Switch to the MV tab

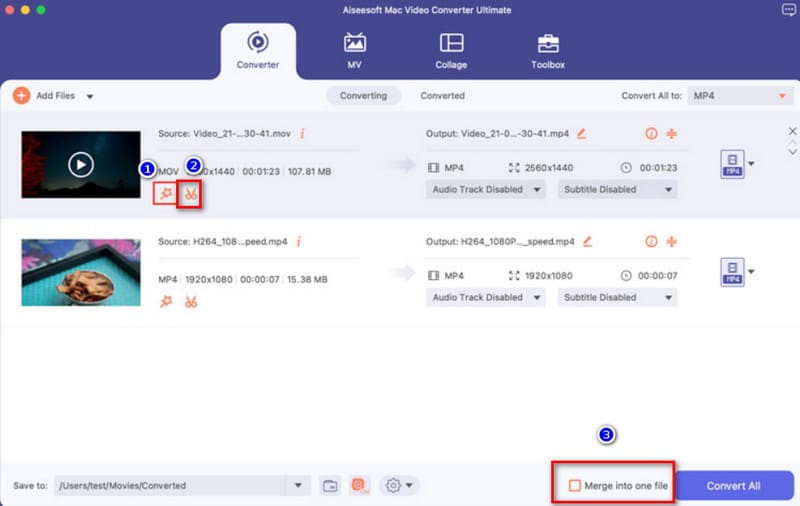coord(355,51)
